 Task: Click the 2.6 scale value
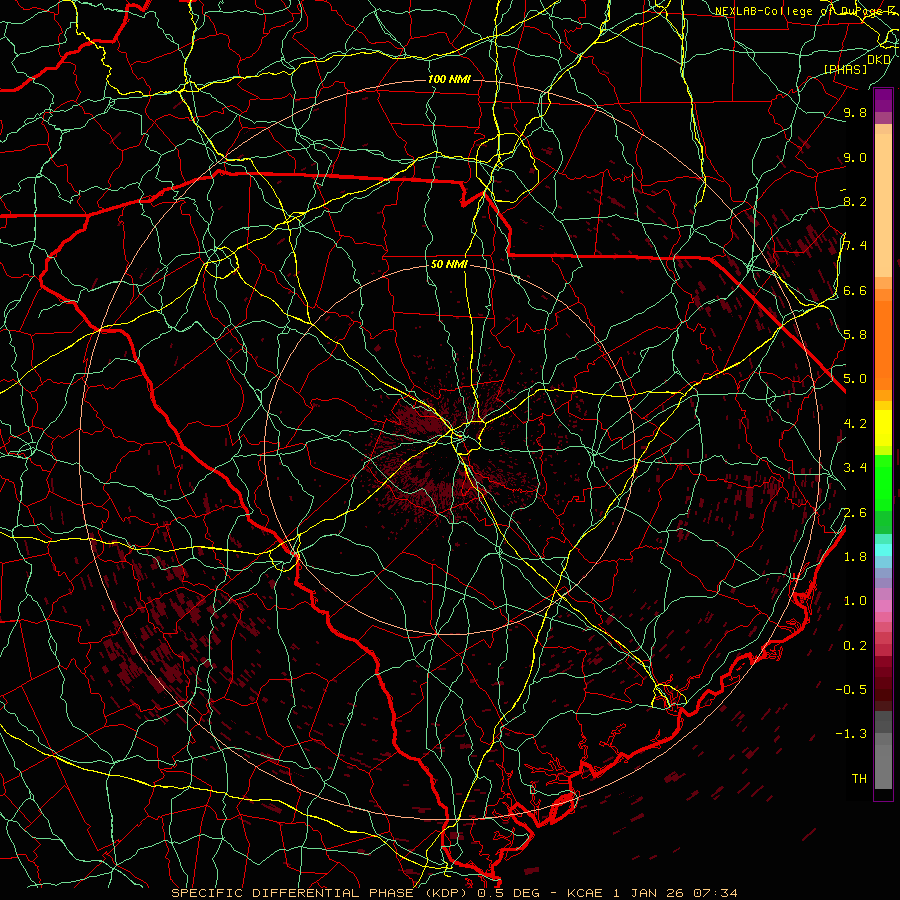click(855, 512)
